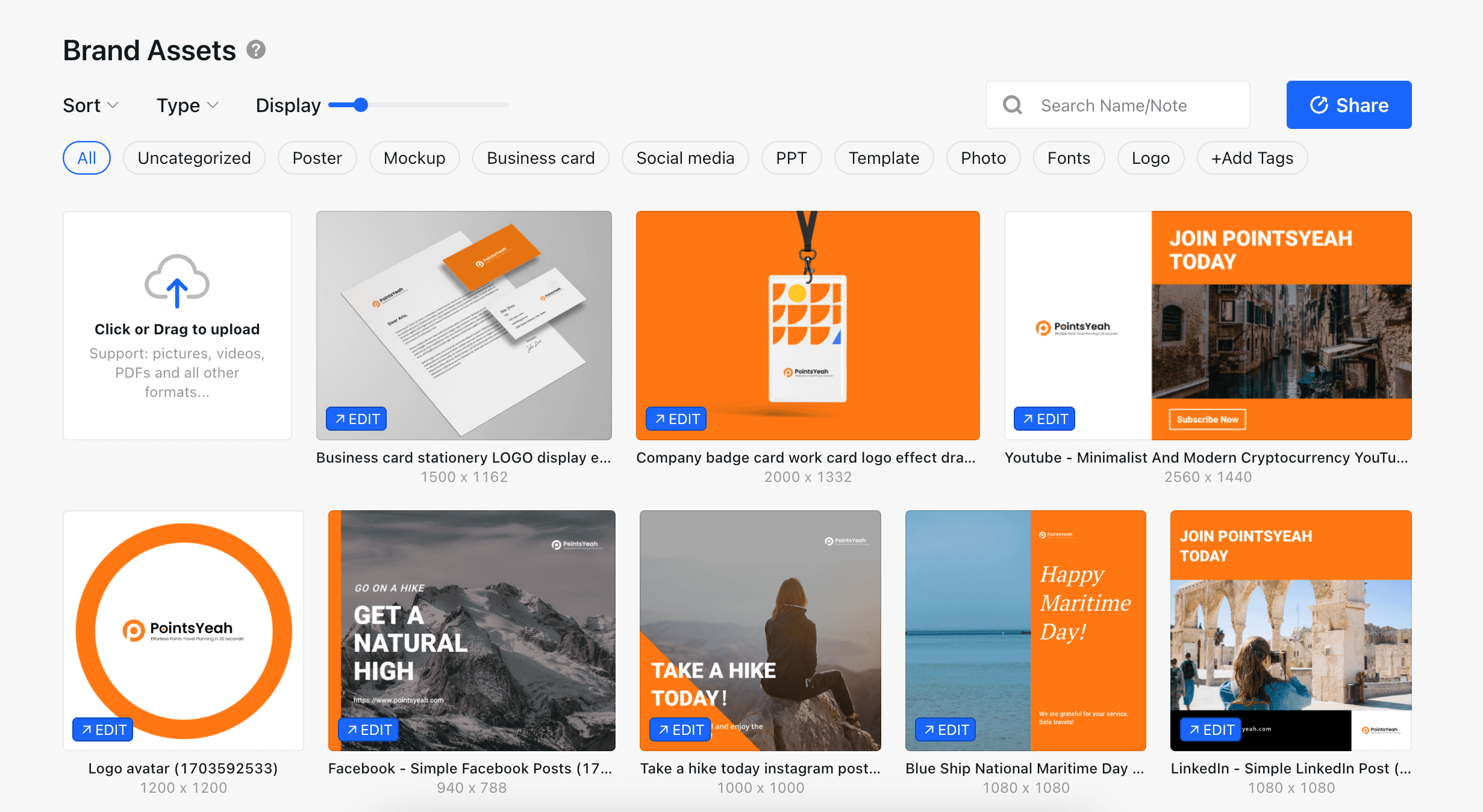Edit the Blue Ship Maritime Day asset
Viewport: 1483px width, 812px height.
(946, 729)
